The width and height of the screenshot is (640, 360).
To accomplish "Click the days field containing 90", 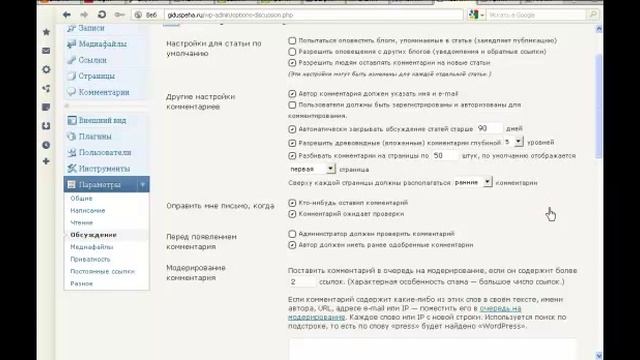I will pos(489,129).
